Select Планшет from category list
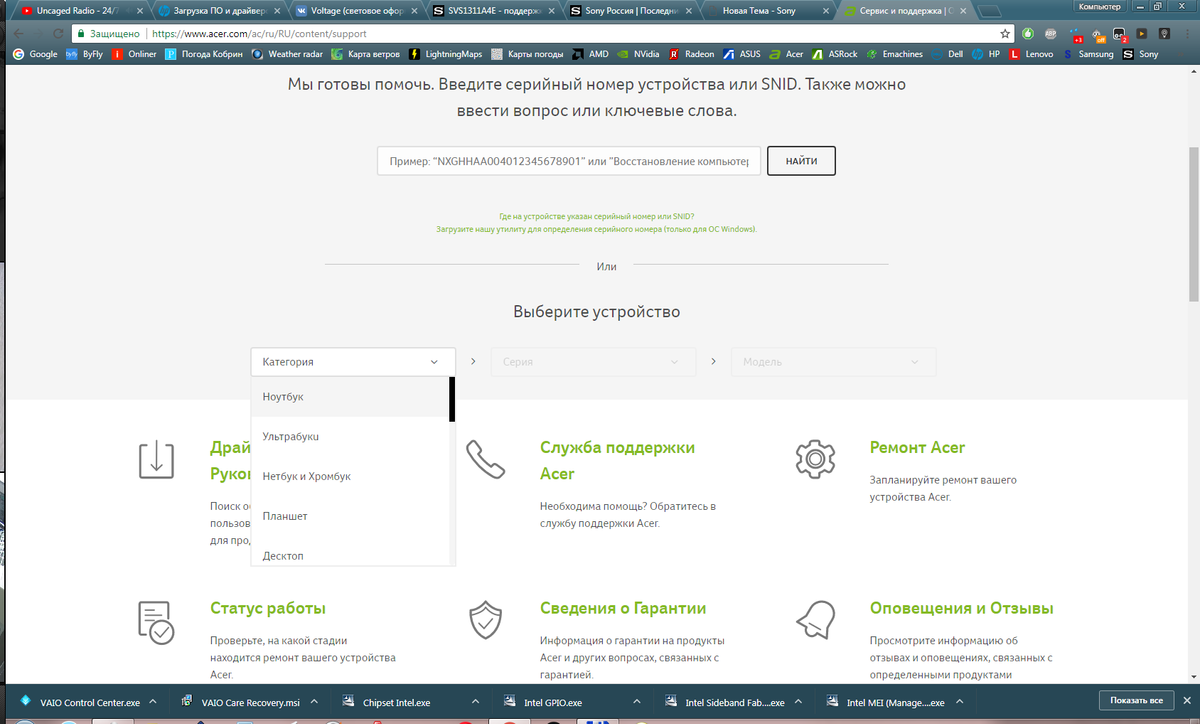 coord(350,516)
